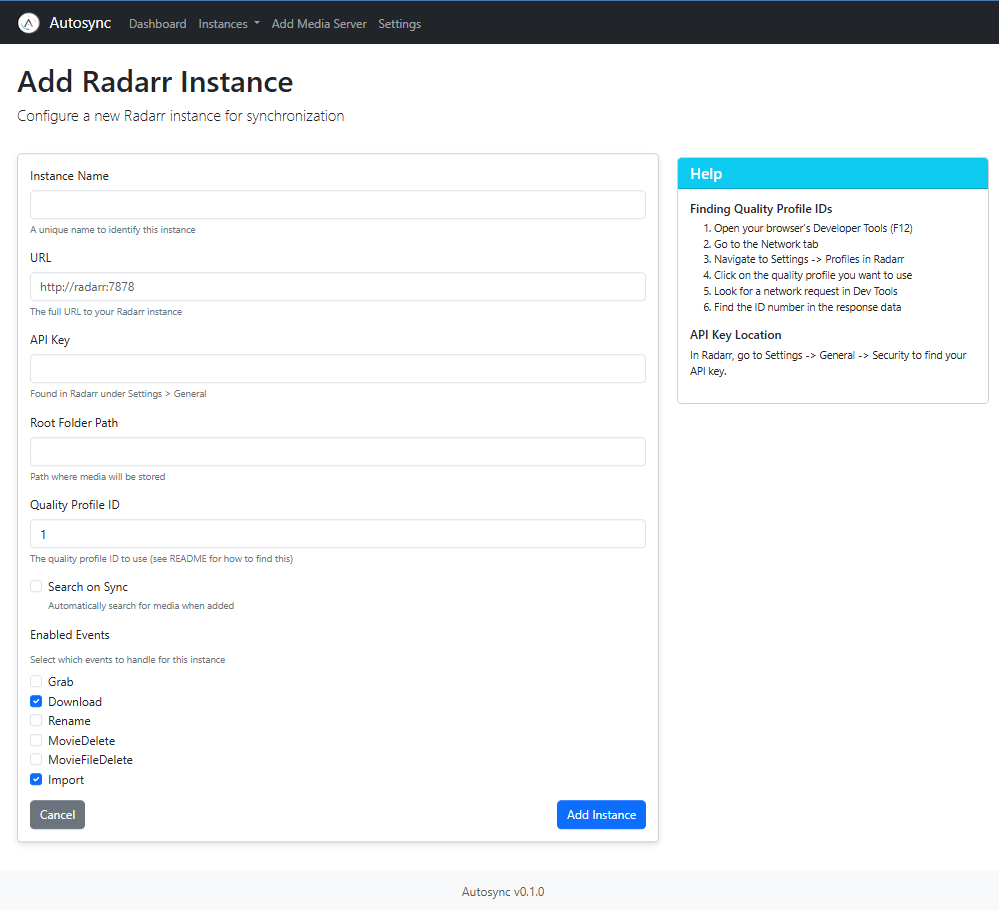Click into the API Key field
Image resolution: width=999 pixels, height=910 pixels.
(x=338, y=369)
